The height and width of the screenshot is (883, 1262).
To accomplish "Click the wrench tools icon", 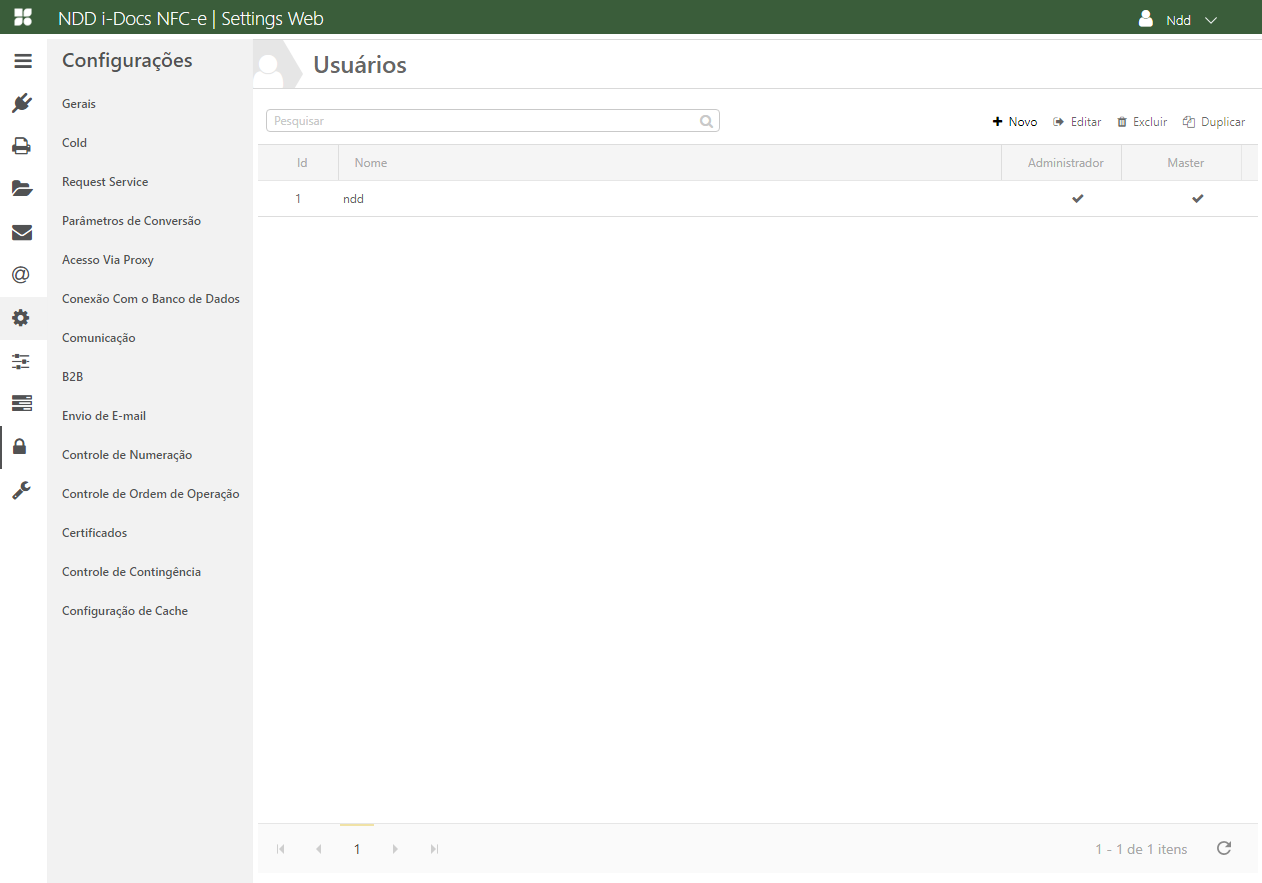I will [22, 490].
